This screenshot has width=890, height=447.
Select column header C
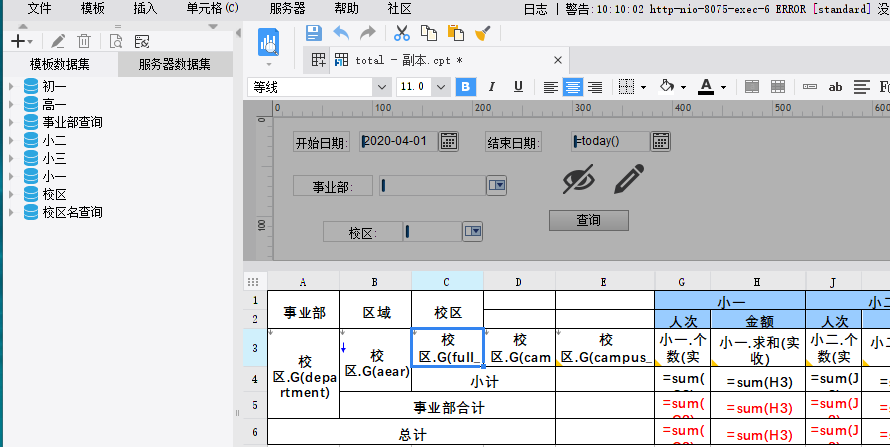pos(447,281)
